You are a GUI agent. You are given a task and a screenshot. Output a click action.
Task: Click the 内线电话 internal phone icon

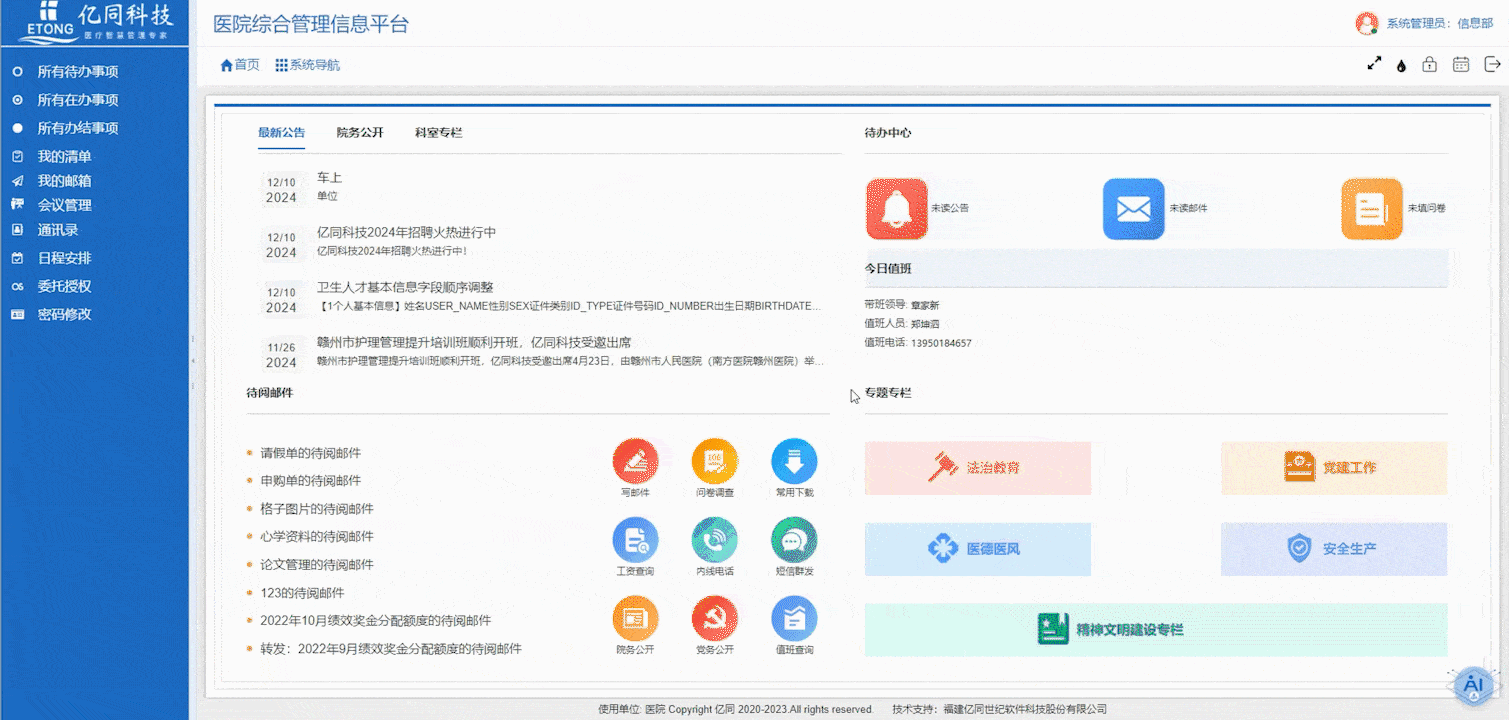[x=714, y=540]
